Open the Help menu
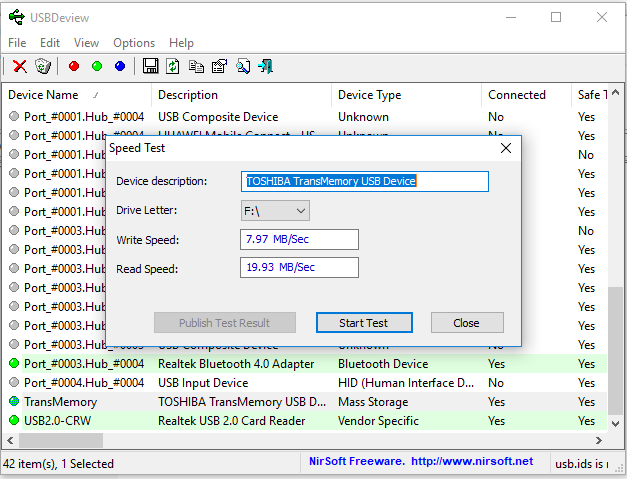Viewport: 627px width, 479px height. 181,43
